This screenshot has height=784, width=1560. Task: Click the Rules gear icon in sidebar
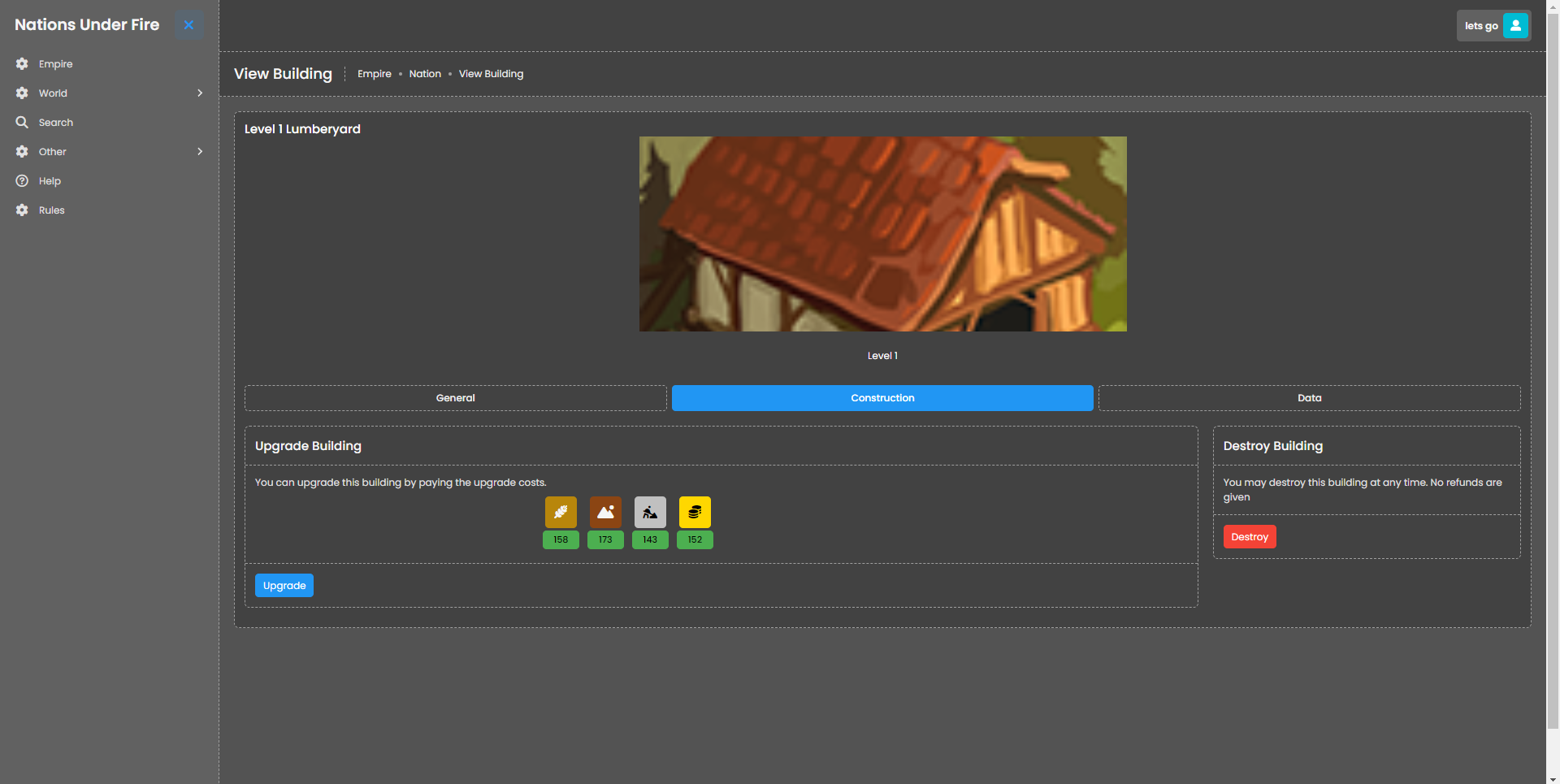click(22, 210)
